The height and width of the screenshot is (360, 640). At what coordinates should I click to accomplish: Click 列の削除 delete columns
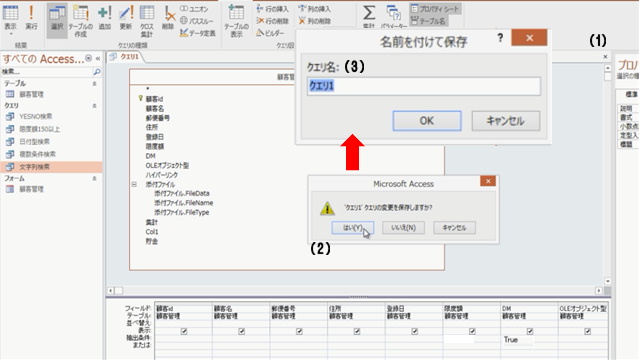click(314, 21)
